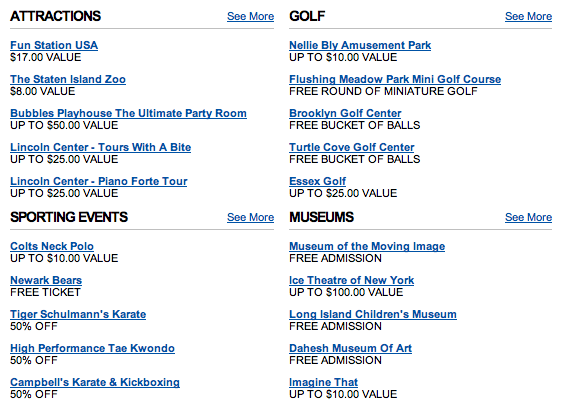Image resolution: width=564 pixels, height=414 pixels.
Task: Open the Essex Golf link
Action: (318, 181)
